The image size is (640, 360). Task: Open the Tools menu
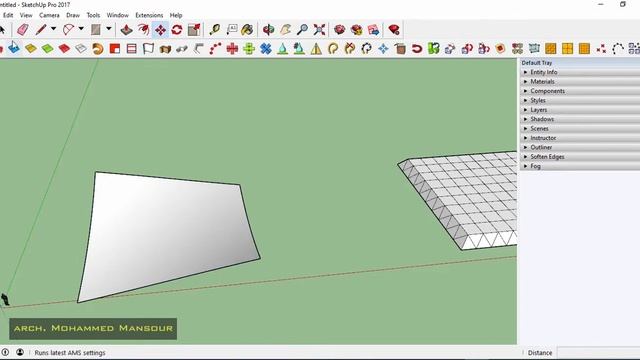click(x=93, y=15)
